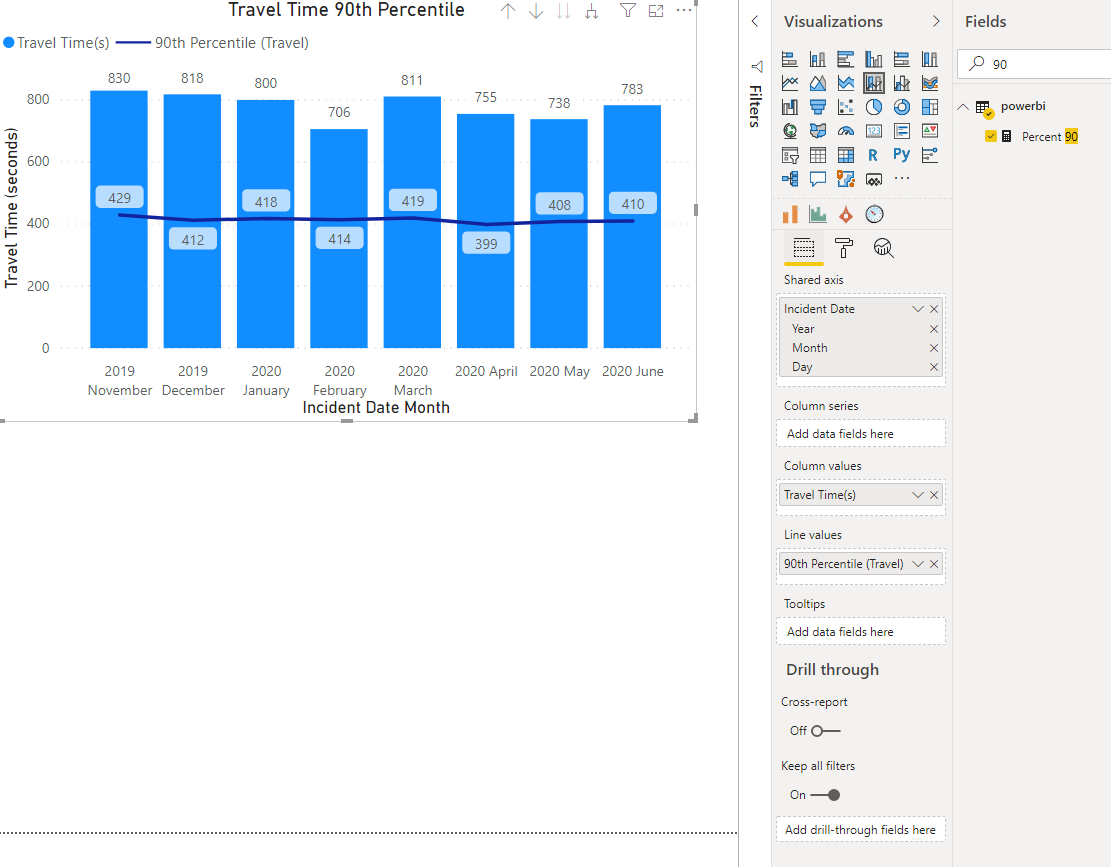Choose the Clustered bar chart visual

[x=845, y=60]
